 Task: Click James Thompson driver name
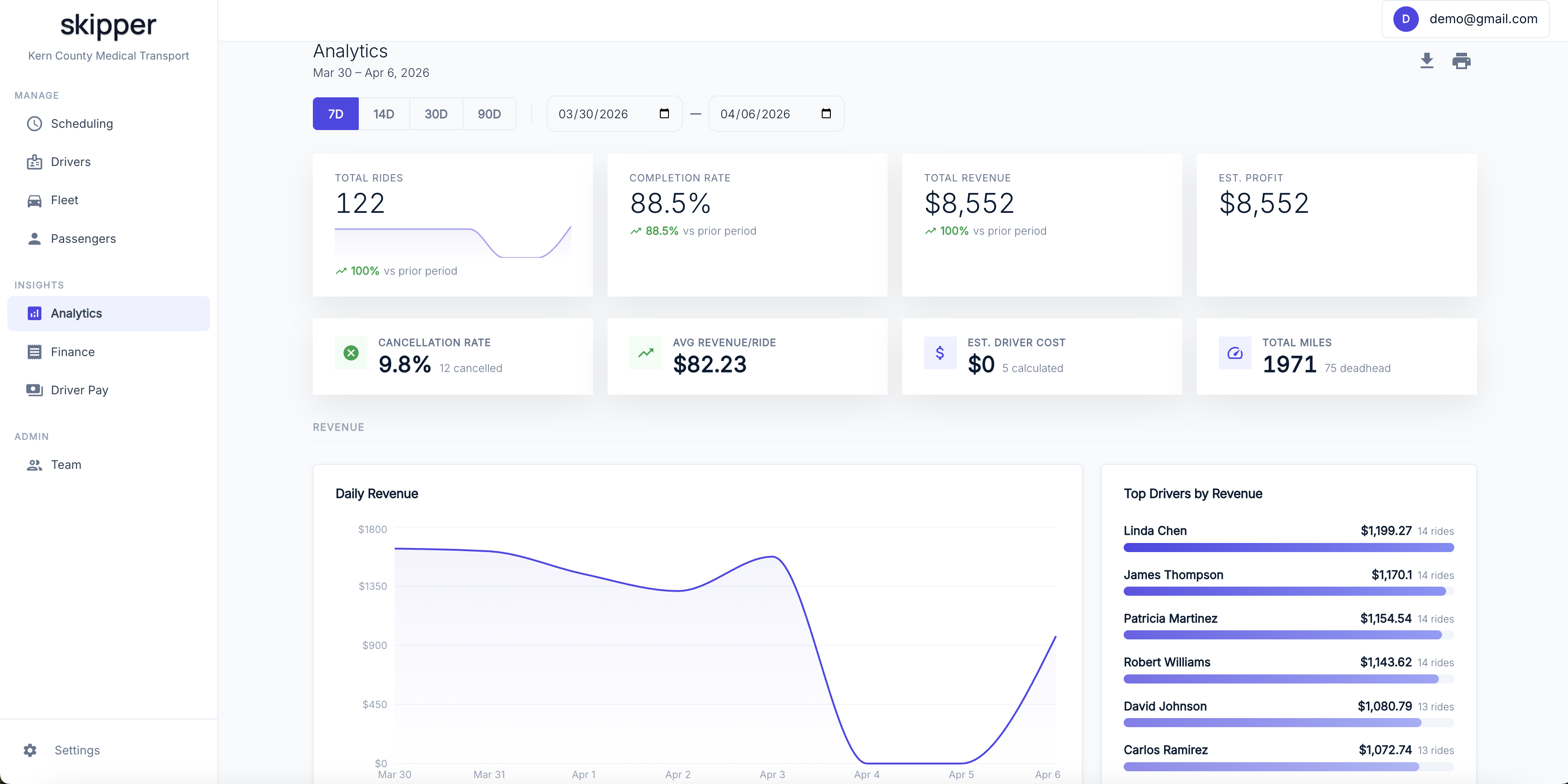pyautogui.click(x=1173, y=575)
